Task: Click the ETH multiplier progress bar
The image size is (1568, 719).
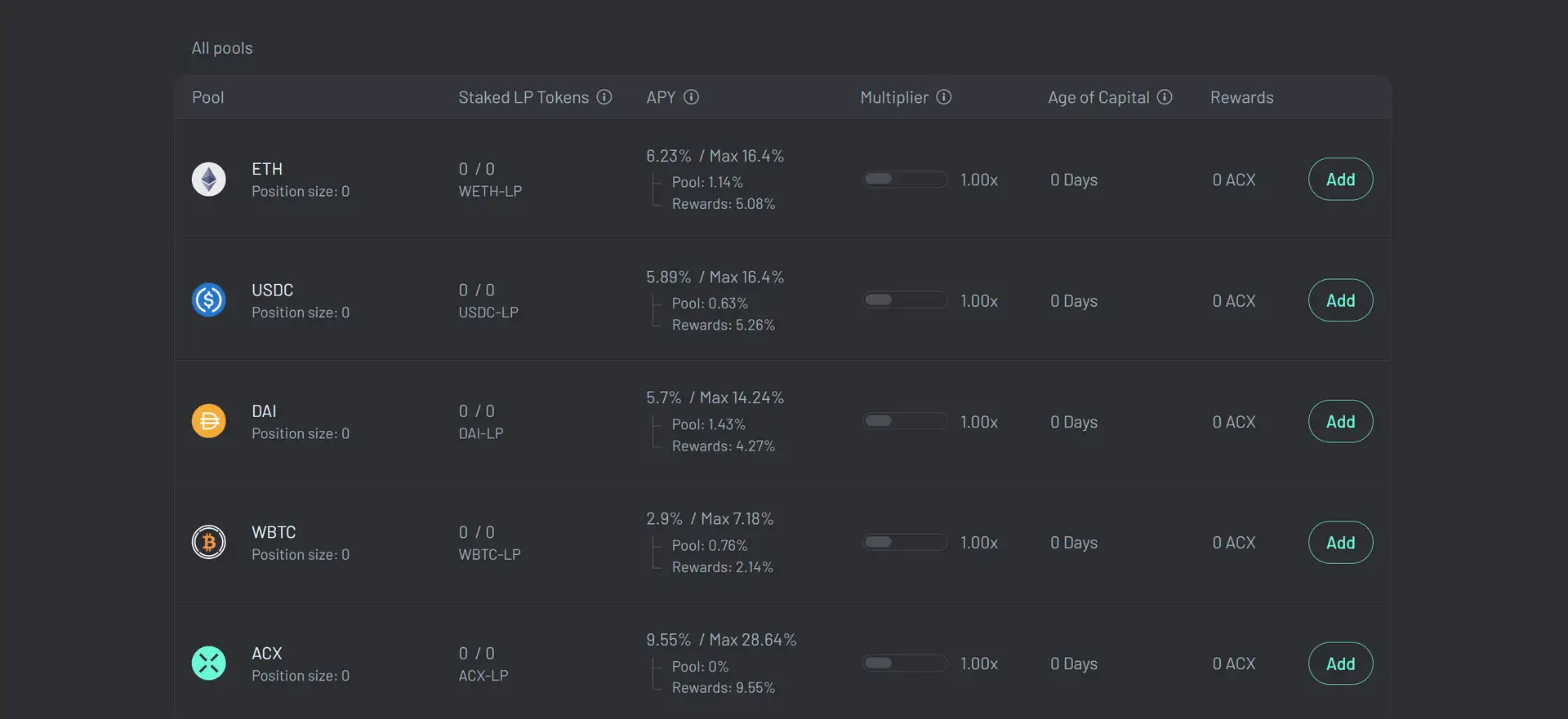Action: pos(905,180)
